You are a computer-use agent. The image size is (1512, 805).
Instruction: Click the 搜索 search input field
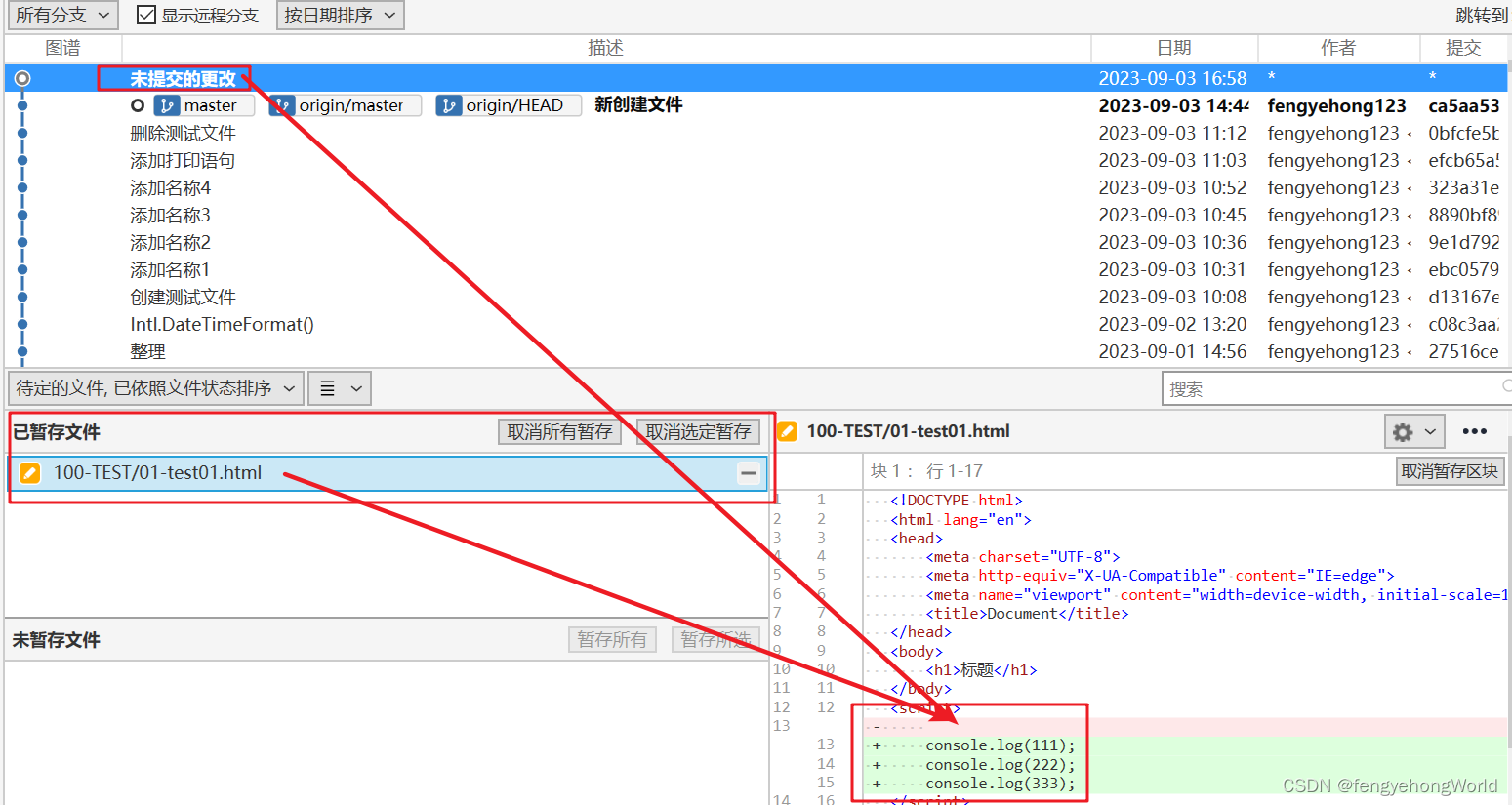point(1335,388)
